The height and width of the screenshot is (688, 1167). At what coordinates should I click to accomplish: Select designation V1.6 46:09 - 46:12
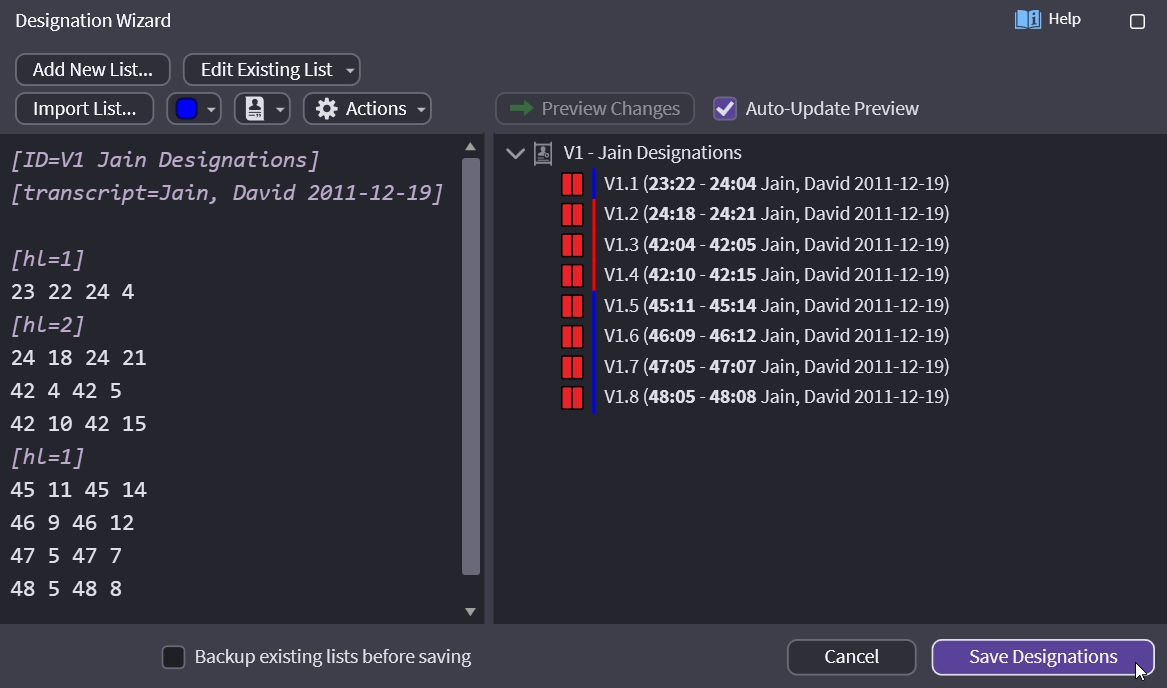point(776,336)
